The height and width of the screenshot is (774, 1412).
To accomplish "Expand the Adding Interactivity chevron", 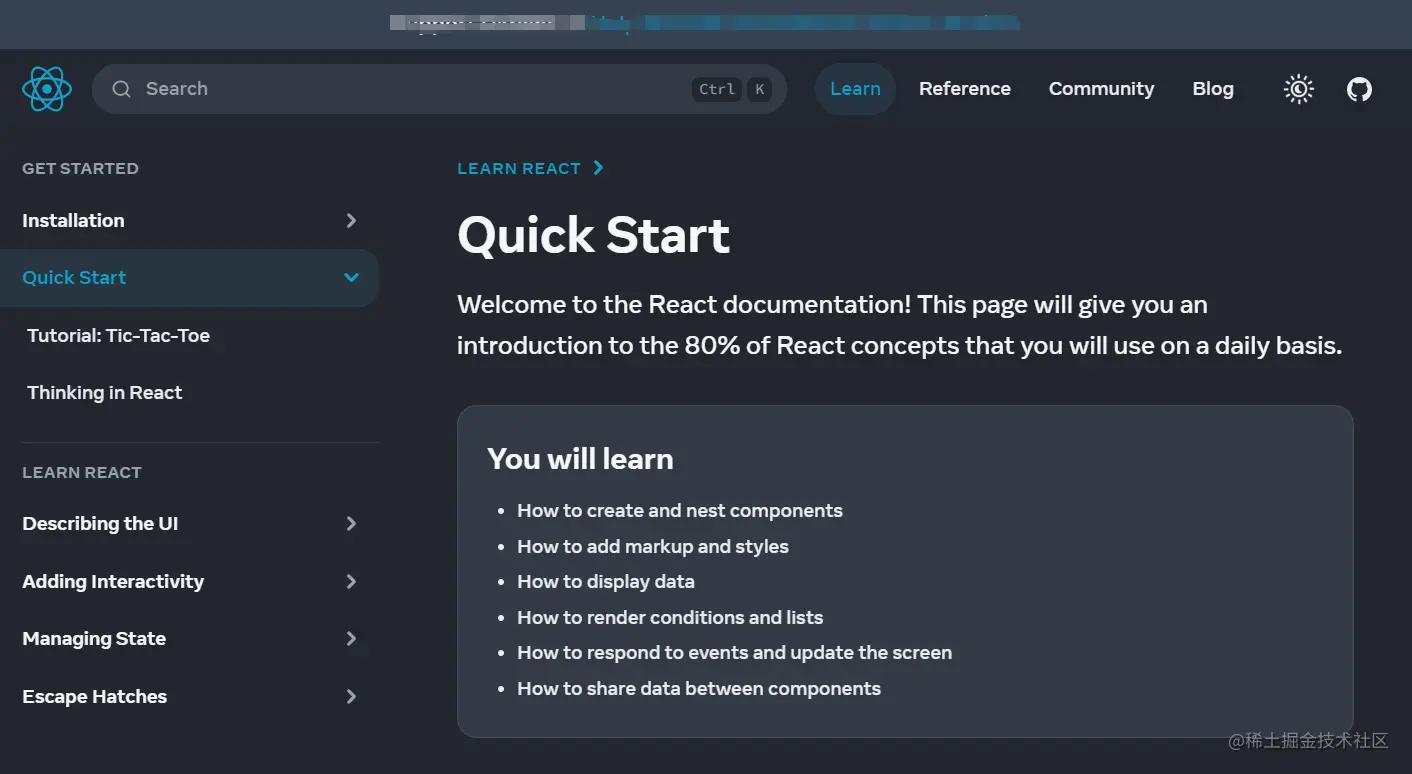I will coord(351,581).
